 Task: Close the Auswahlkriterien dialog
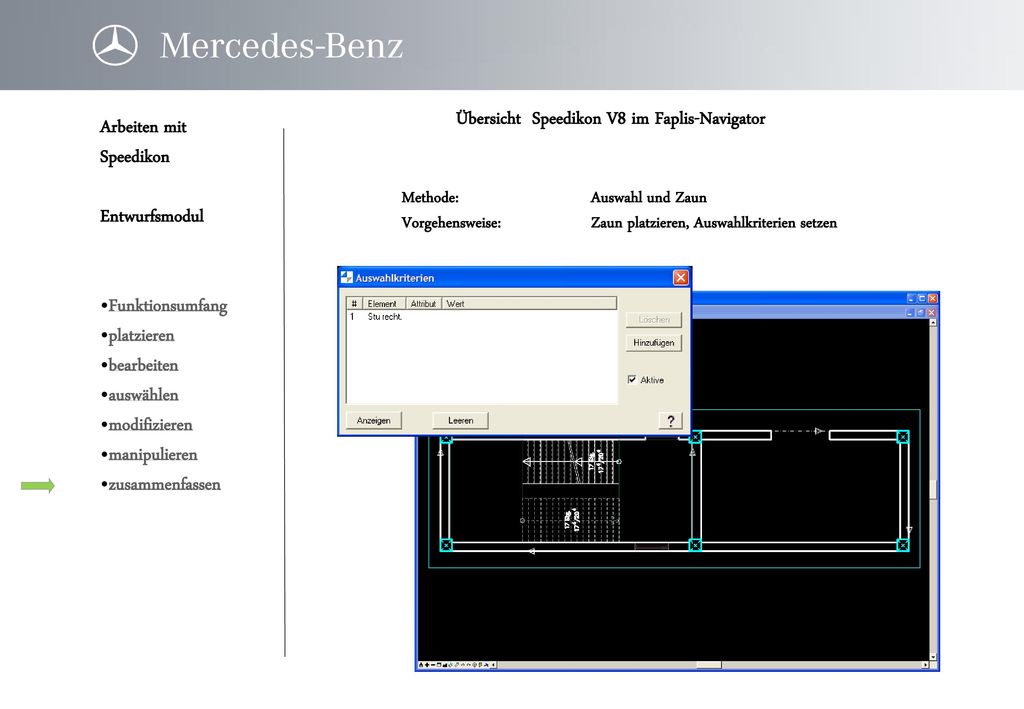(x=680, y=277)
